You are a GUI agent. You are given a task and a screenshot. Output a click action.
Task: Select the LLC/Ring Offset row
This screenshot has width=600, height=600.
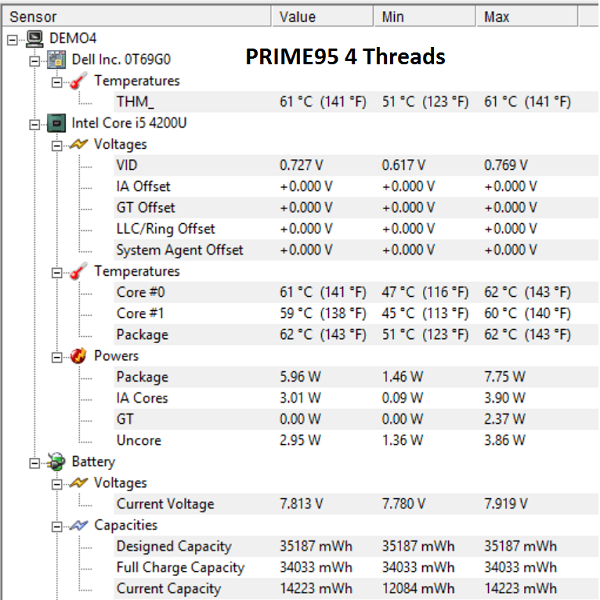pyautogui.click(x=356, y=229)
